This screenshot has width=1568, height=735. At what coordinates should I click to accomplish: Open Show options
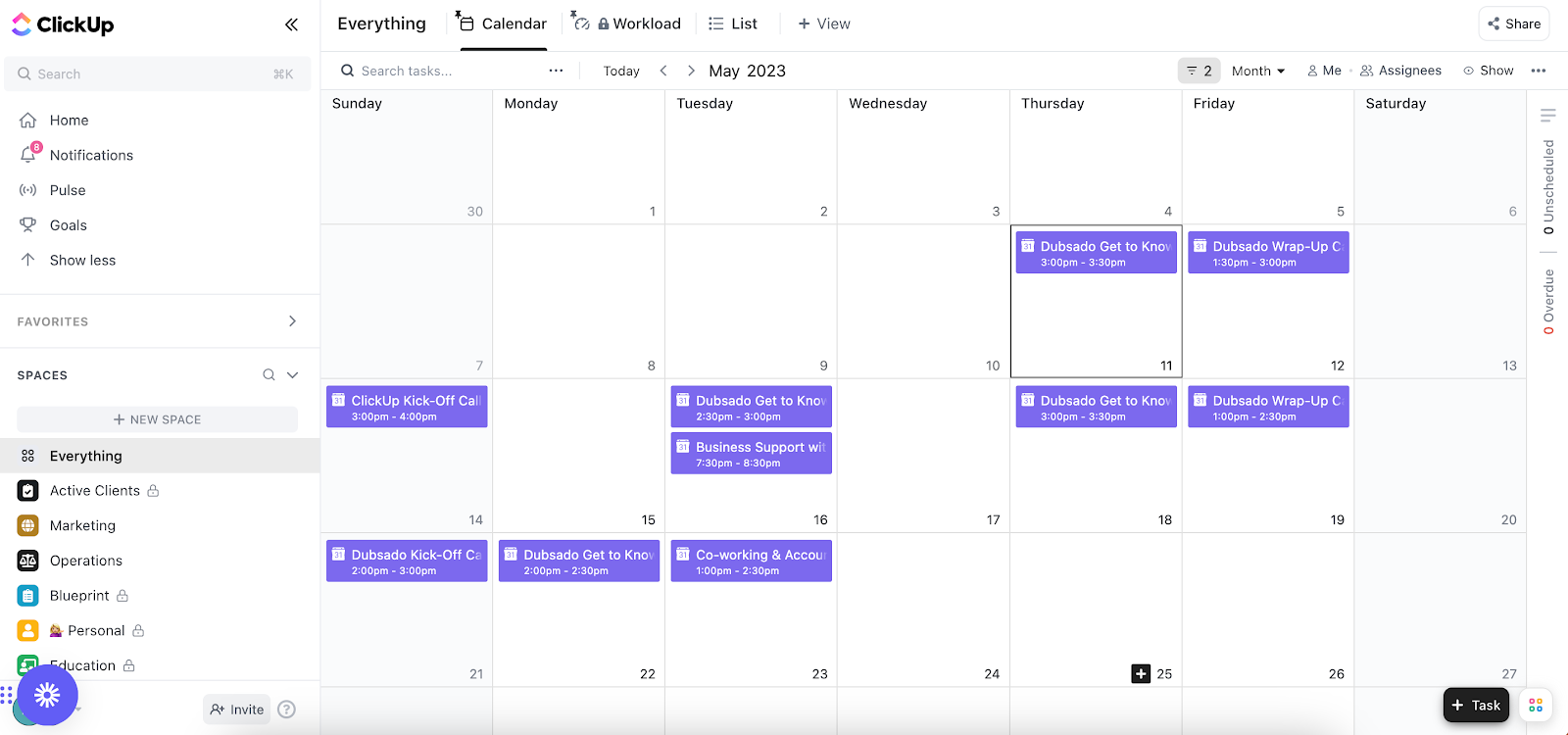point(1489,71)
